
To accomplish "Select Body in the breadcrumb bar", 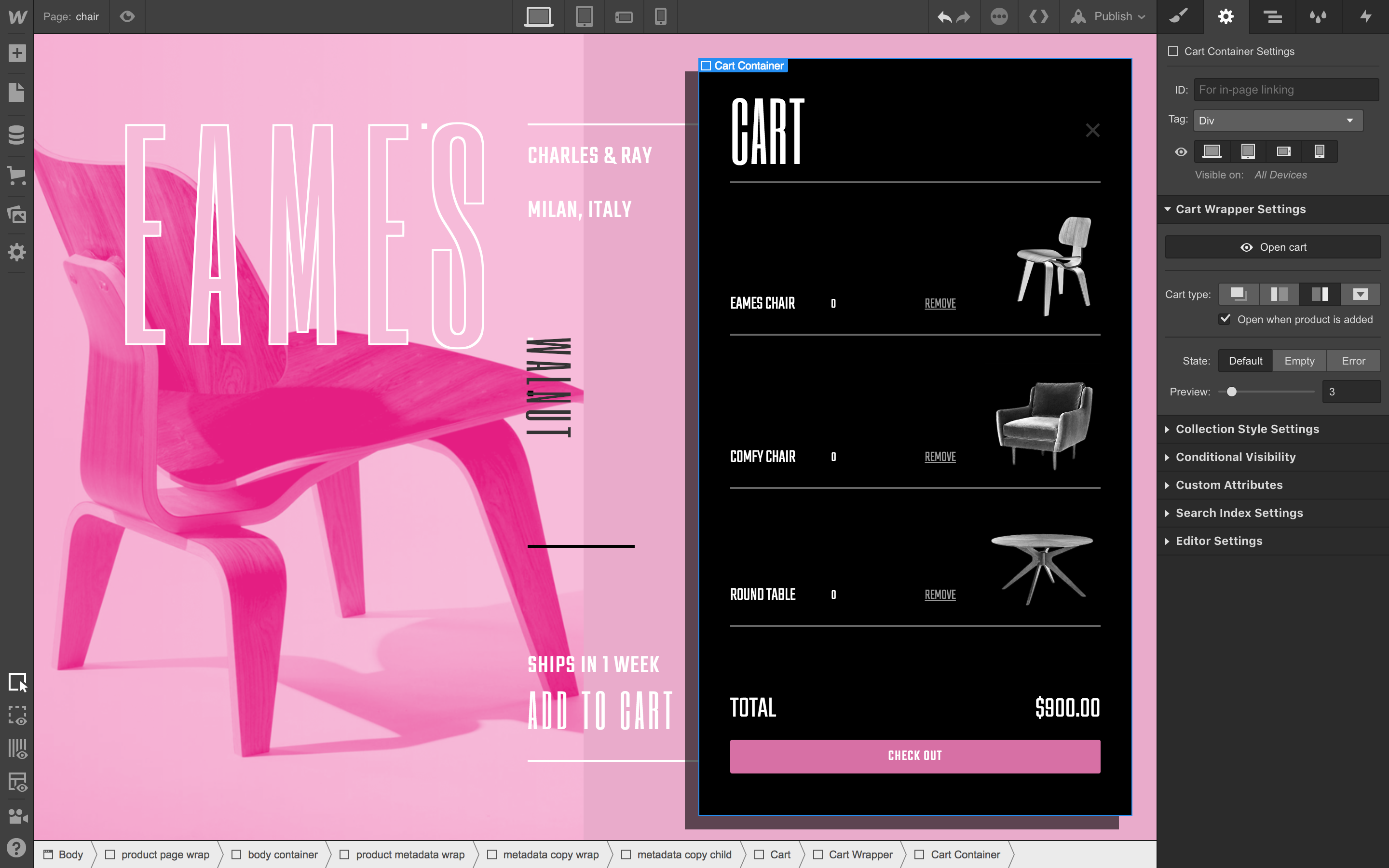I will [x=64, y=855].
